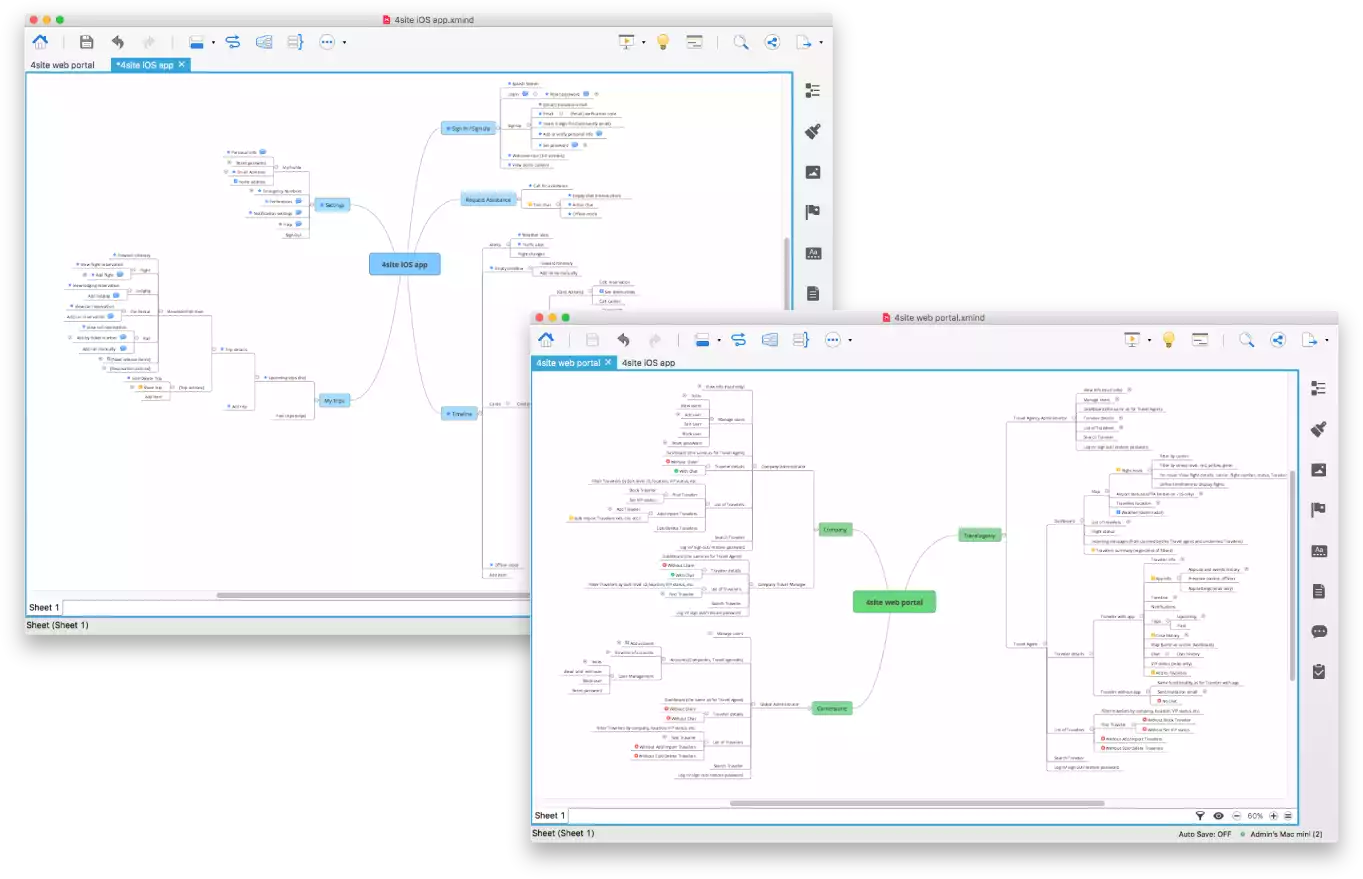Open the Comments speech-bubble panel in right sidebar
The width and height of the screenshot is (1363, 879).
coord(1318,631)
